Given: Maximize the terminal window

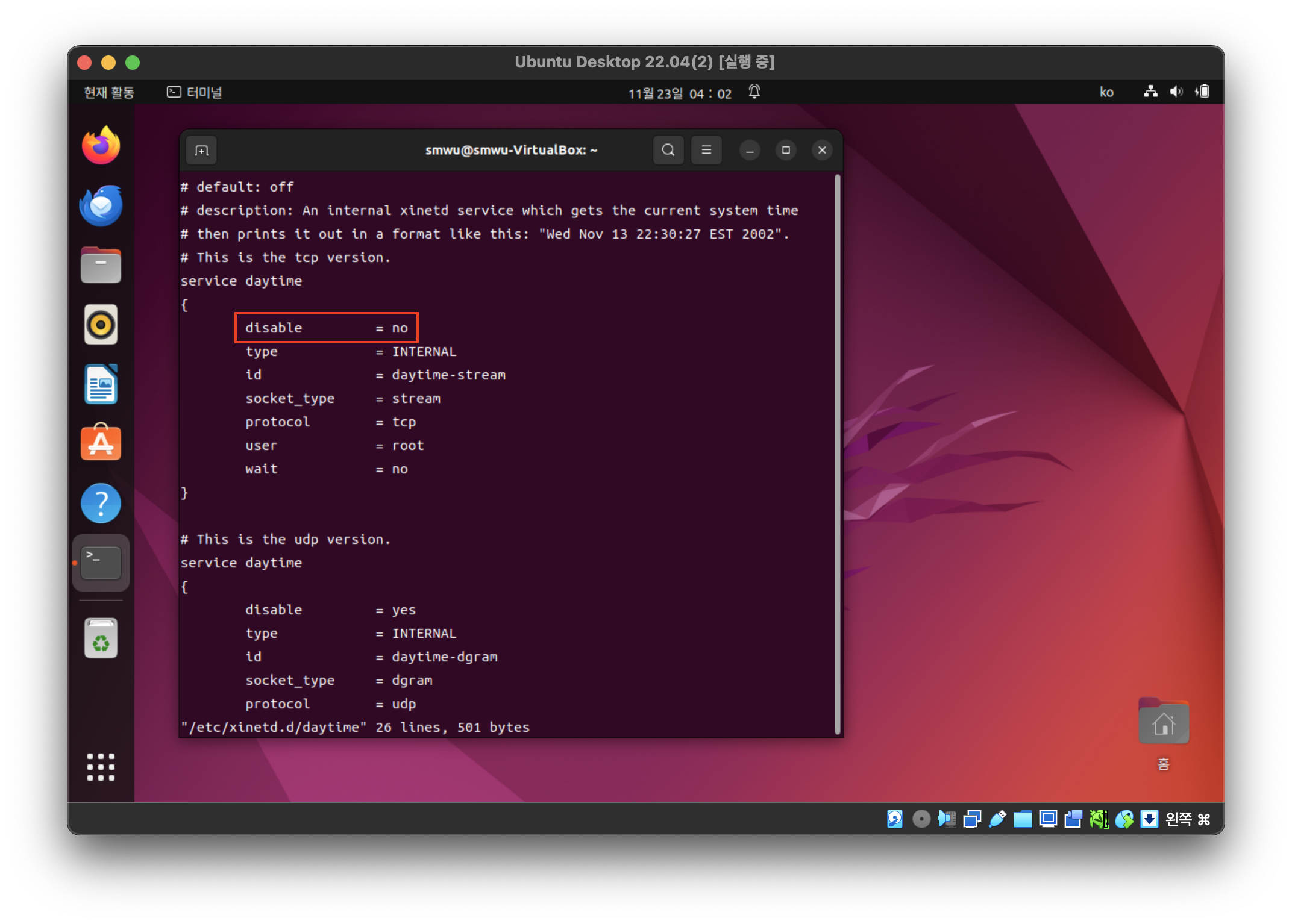Looking at the screenshot, I should (x=786, y=150).
